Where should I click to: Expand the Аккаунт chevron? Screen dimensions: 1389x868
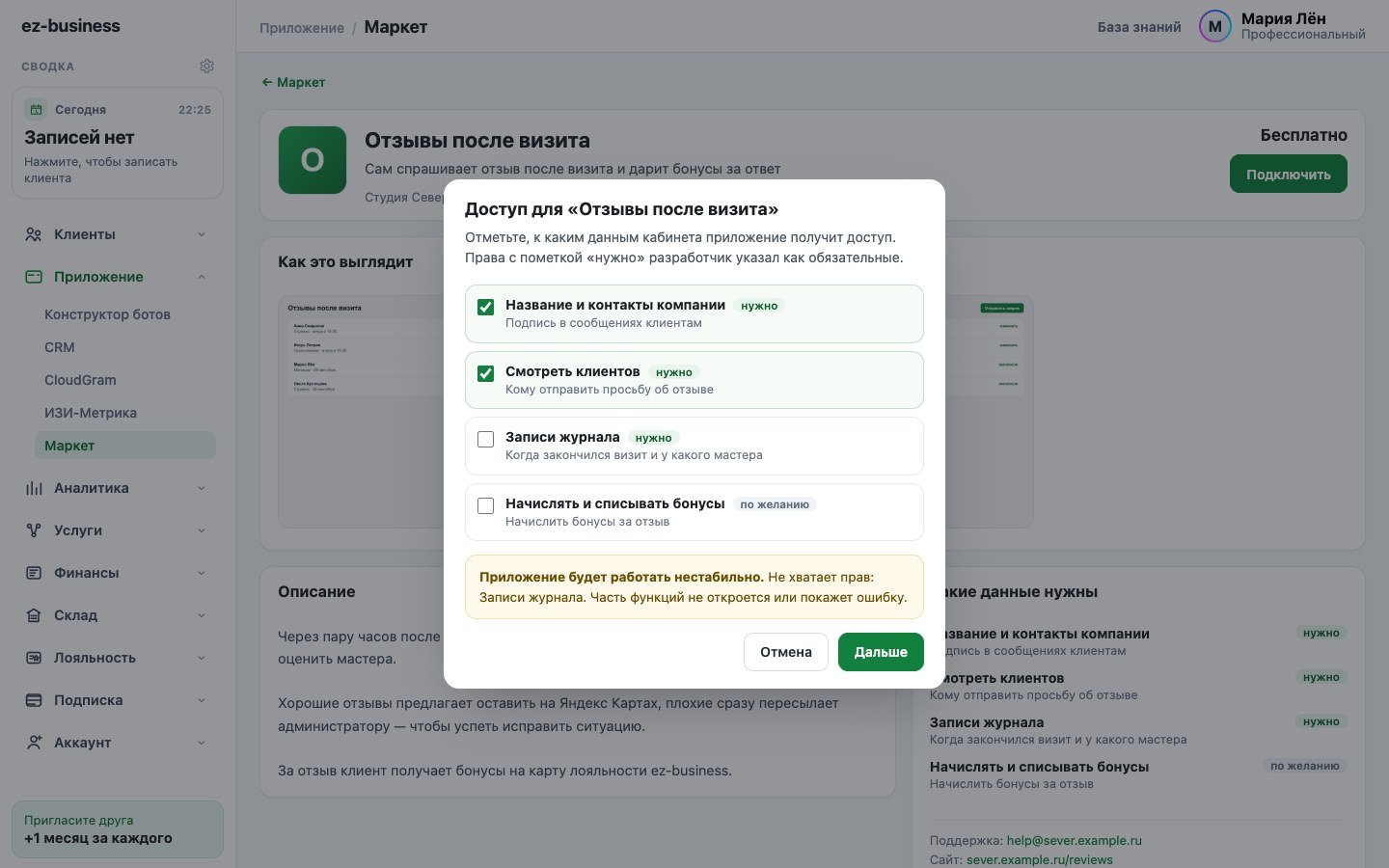202,743
